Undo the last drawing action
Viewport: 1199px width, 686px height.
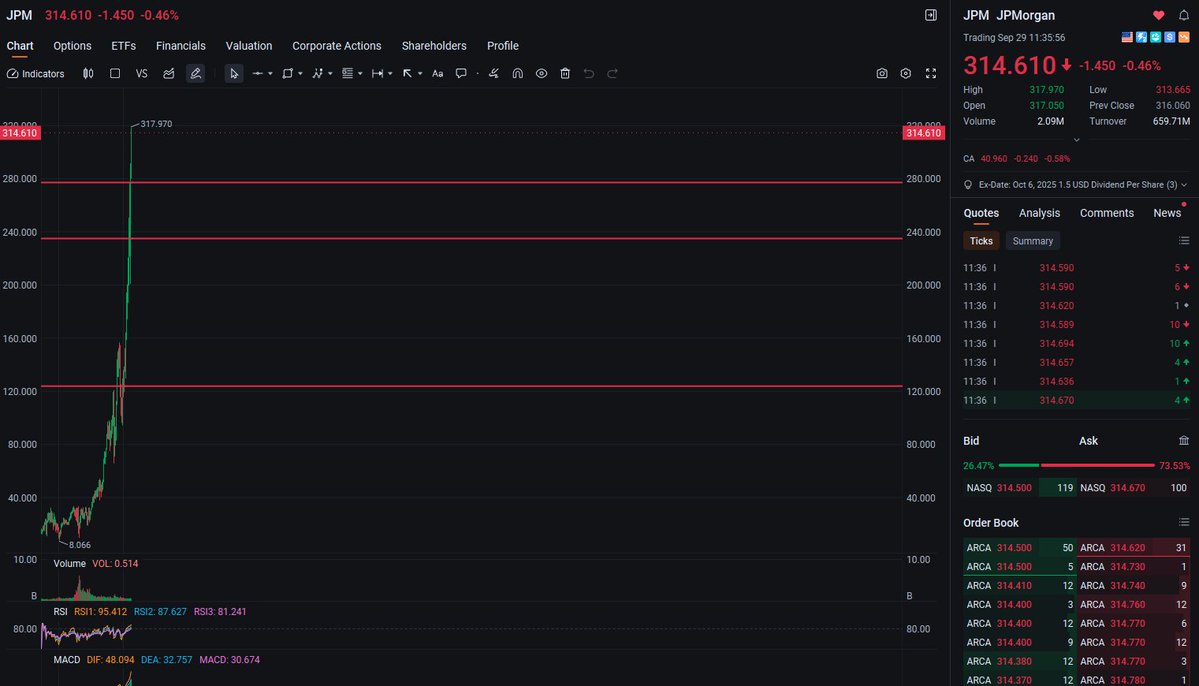pos(589,73)
